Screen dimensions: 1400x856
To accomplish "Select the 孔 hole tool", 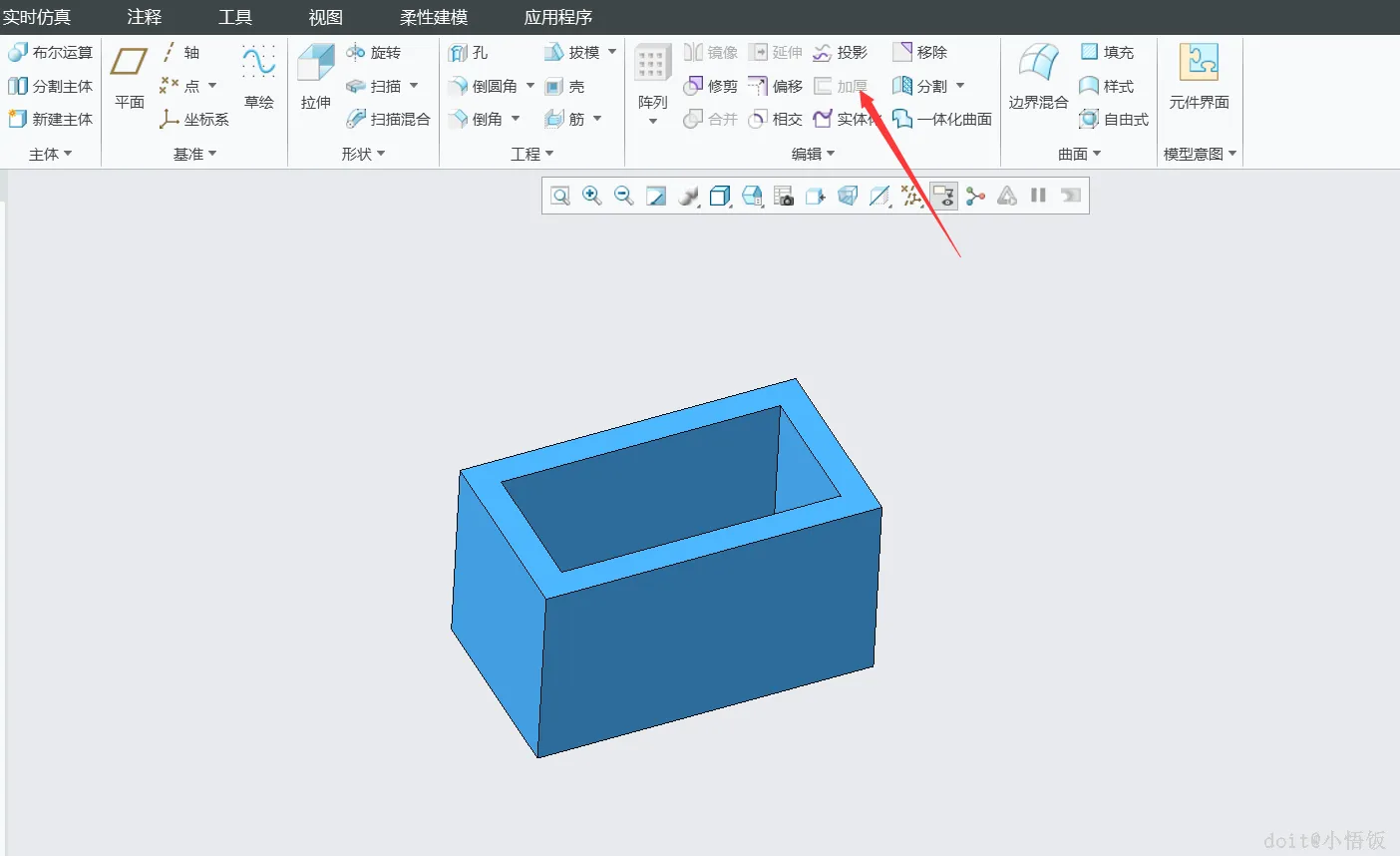I will 469,52.
